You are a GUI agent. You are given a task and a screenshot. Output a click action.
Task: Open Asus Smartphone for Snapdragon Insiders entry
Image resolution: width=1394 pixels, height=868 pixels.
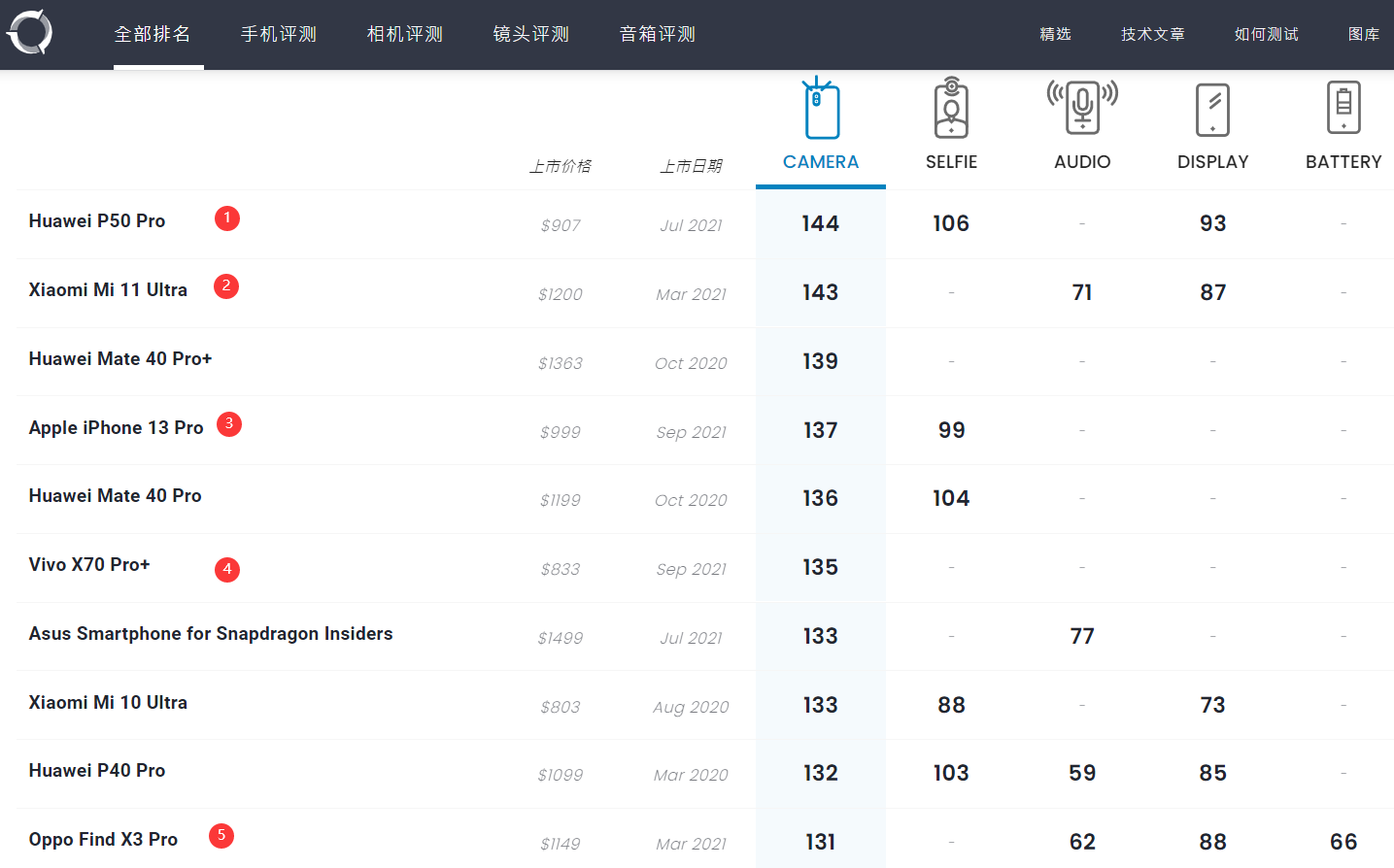pos(211,634)
